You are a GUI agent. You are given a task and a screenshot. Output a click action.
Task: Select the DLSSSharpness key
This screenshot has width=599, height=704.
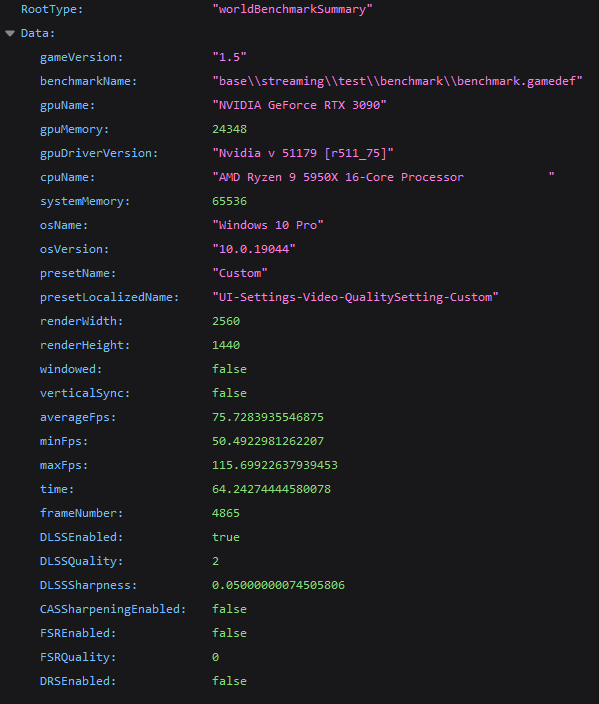(x=88, y=585)
